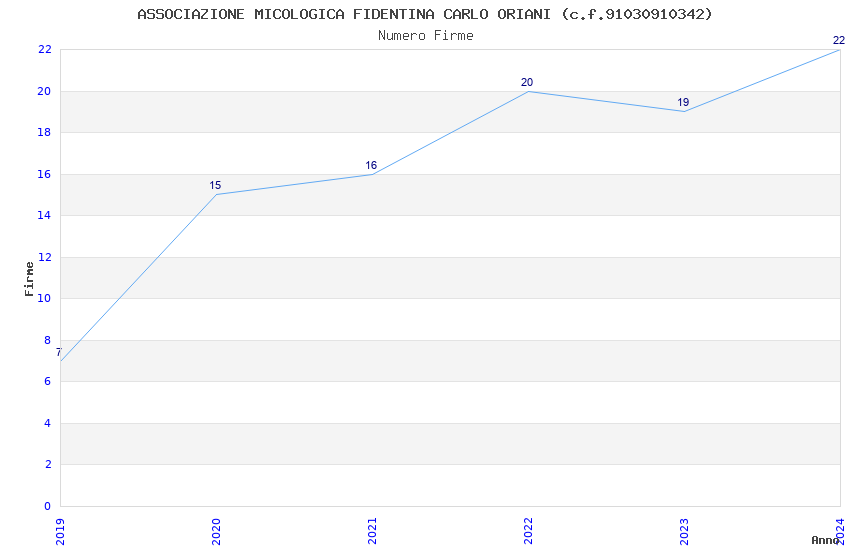Click the x-axis year label 2019

point(60,532)
